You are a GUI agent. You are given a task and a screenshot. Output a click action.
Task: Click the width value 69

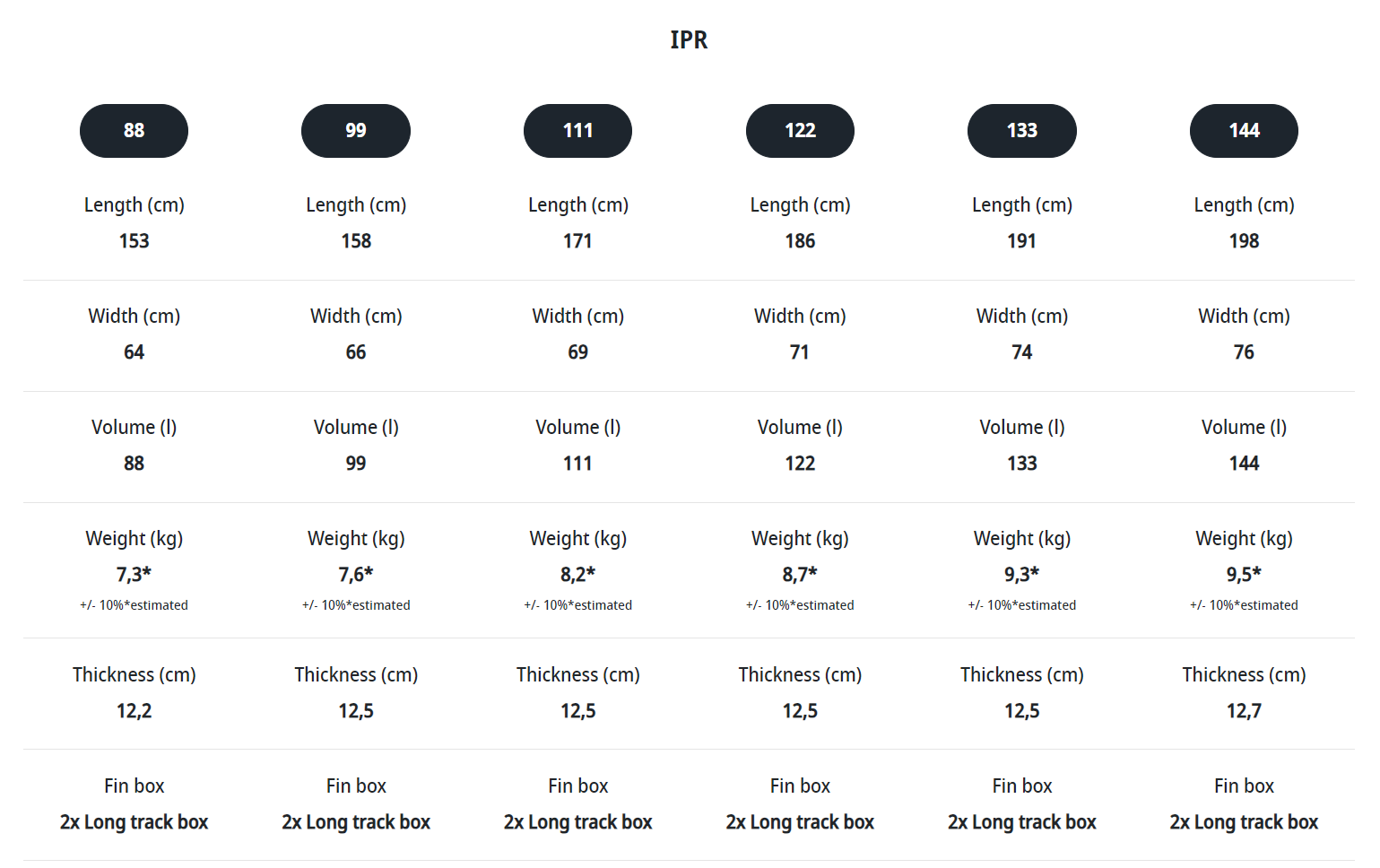coord(577,352)
